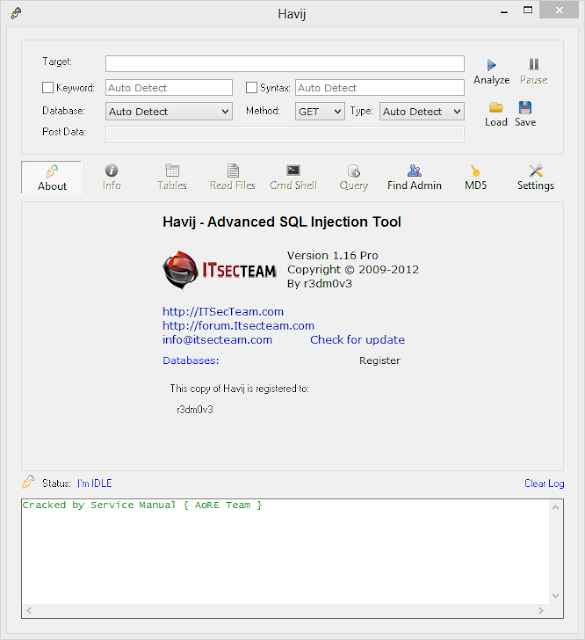The height and width of the screenshot is (640, 585).
Task: Click the Analyze play icon
Action: [492, 65]
